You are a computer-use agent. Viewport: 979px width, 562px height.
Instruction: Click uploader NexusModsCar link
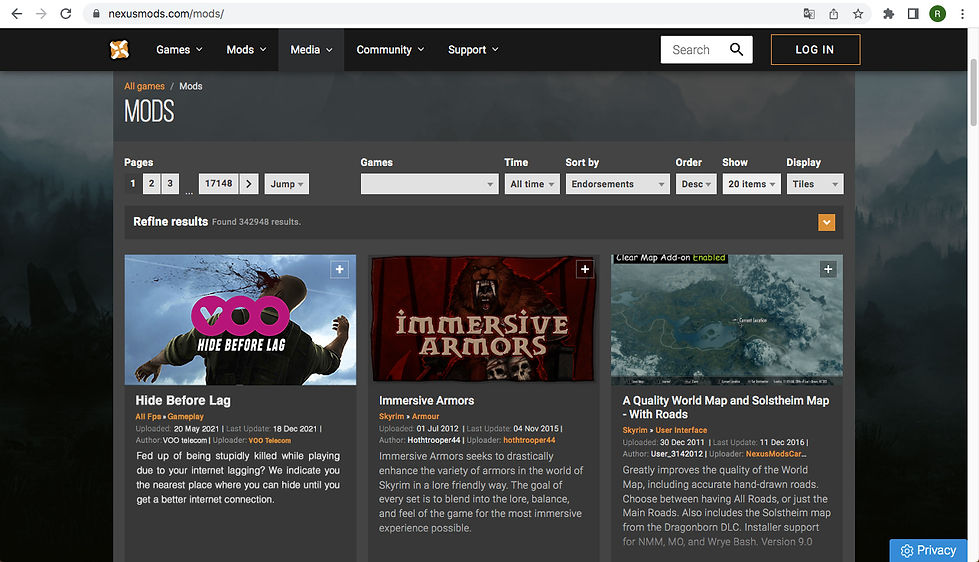click(776, 454)
